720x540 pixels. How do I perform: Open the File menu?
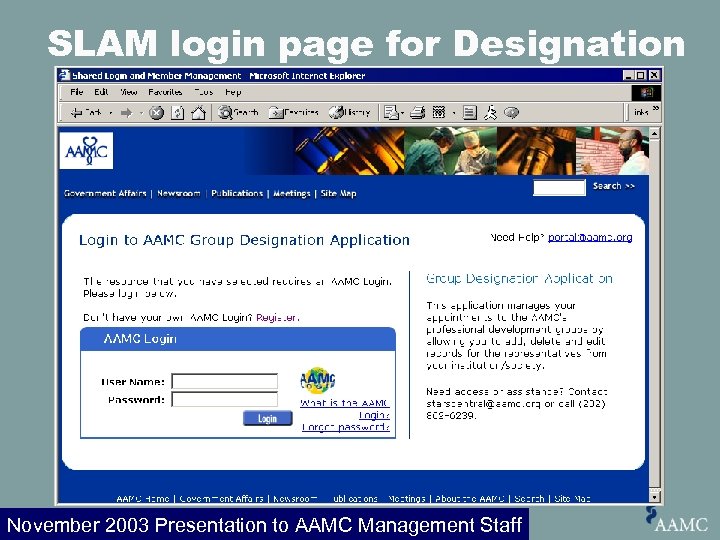tap(77, 92)
